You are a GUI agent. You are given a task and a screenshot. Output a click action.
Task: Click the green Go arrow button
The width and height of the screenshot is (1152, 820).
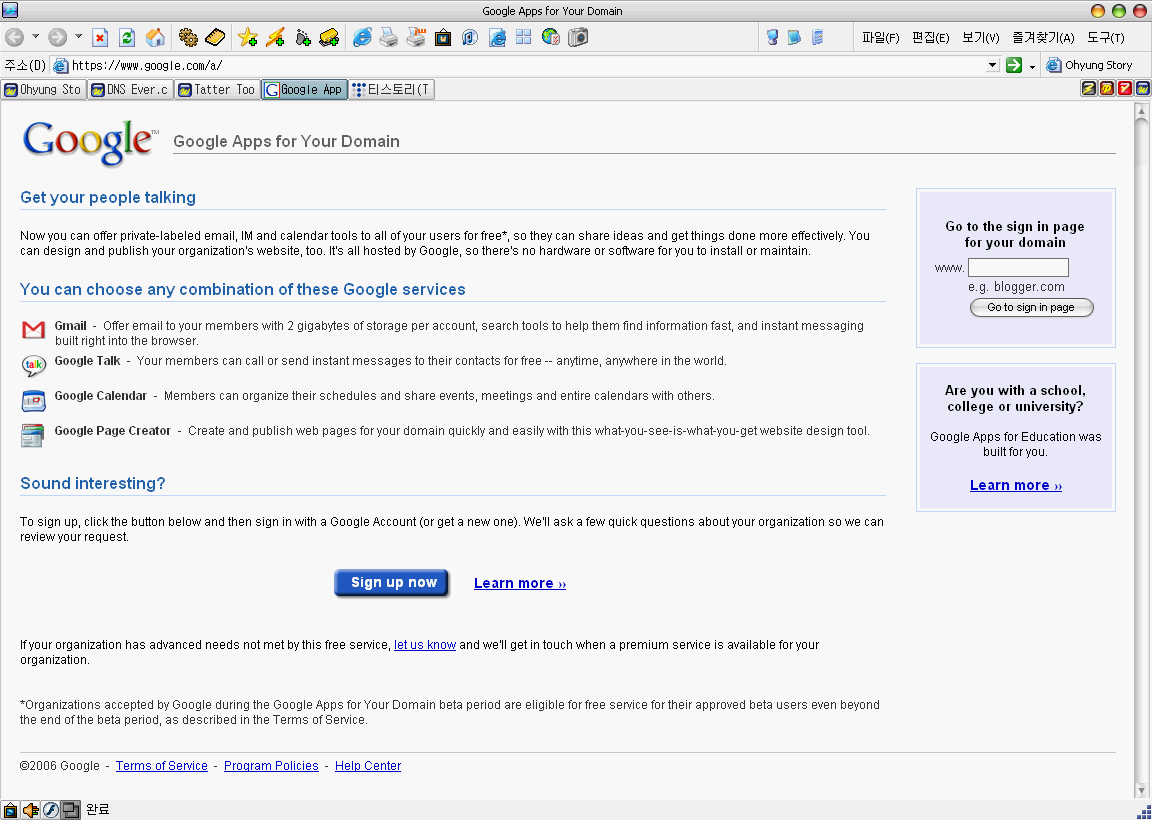pos(1014,65)
